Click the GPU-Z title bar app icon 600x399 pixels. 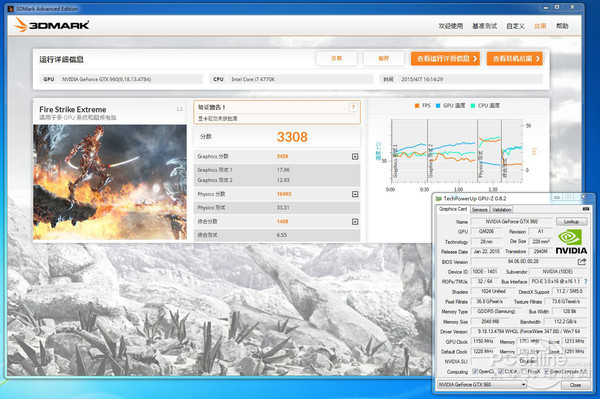[x=439, y=199]
